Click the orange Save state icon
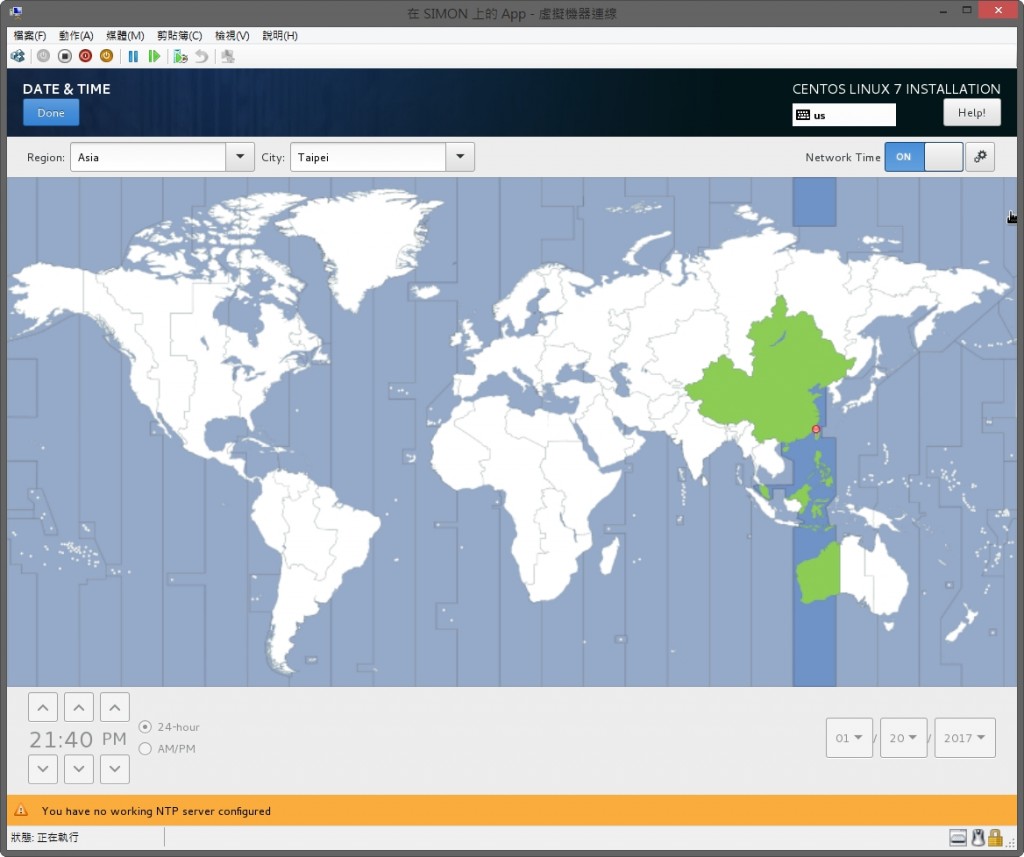1024x857 pixels. tap(106, 56)
